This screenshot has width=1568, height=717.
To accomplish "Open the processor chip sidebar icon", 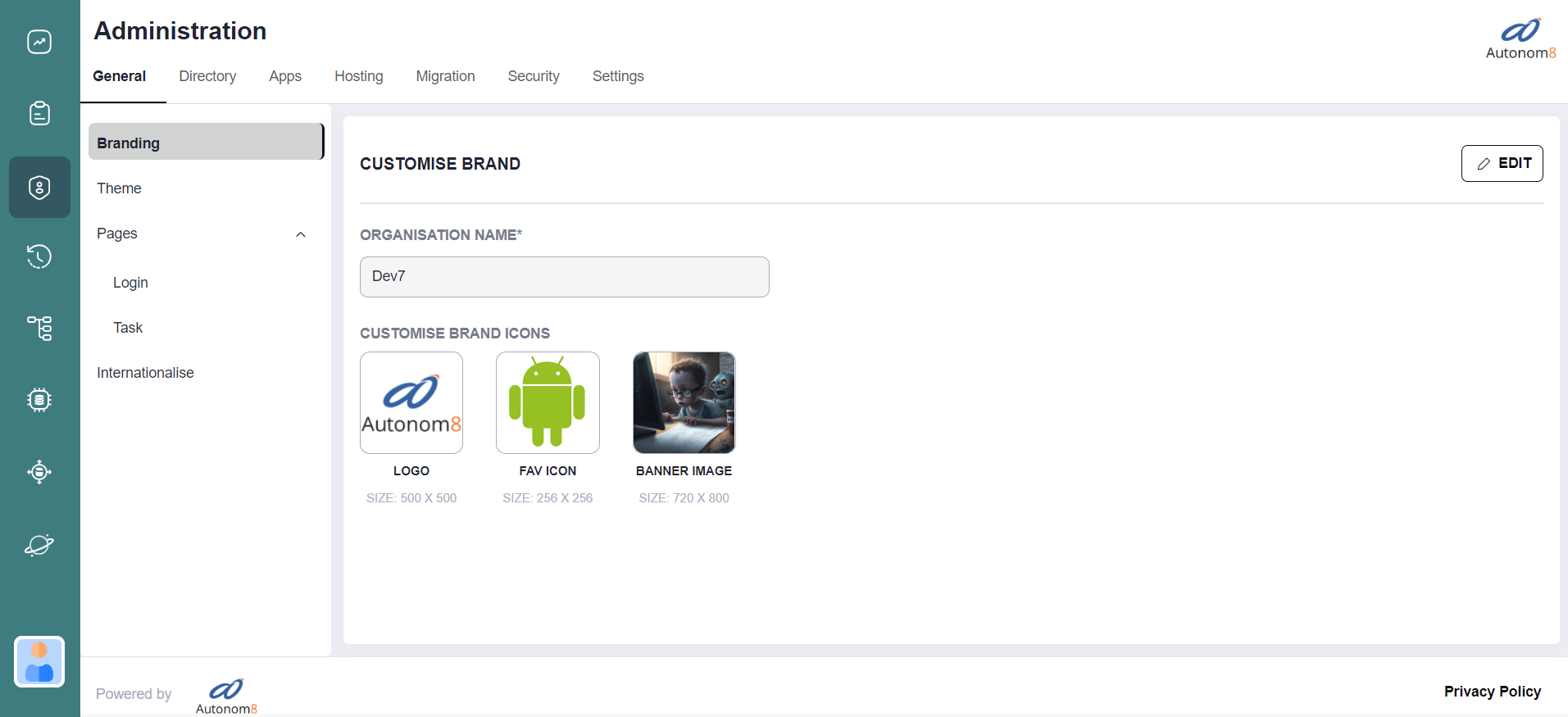I will [39, 400].
